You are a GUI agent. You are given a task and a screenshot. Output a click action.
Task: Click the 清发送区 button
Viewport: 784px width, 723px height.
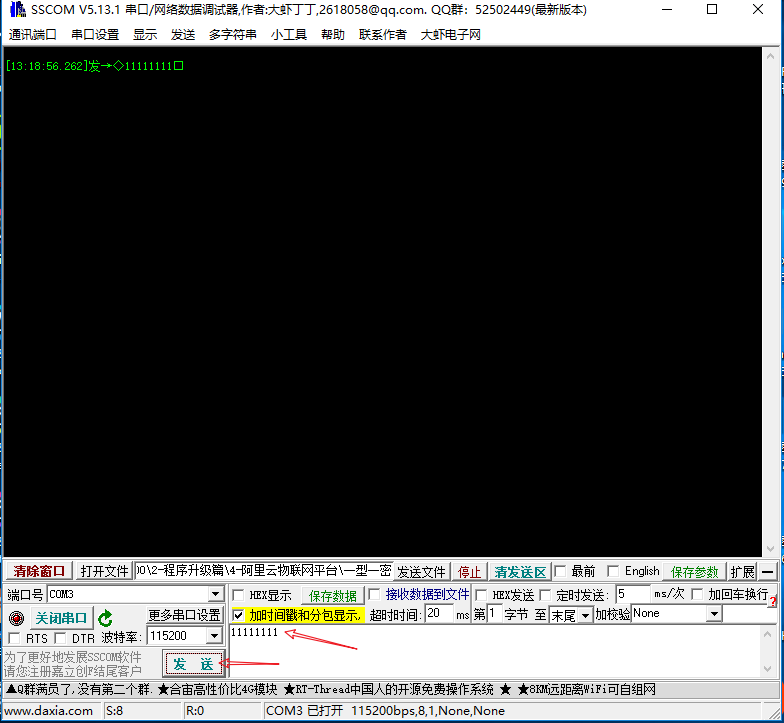520,572
